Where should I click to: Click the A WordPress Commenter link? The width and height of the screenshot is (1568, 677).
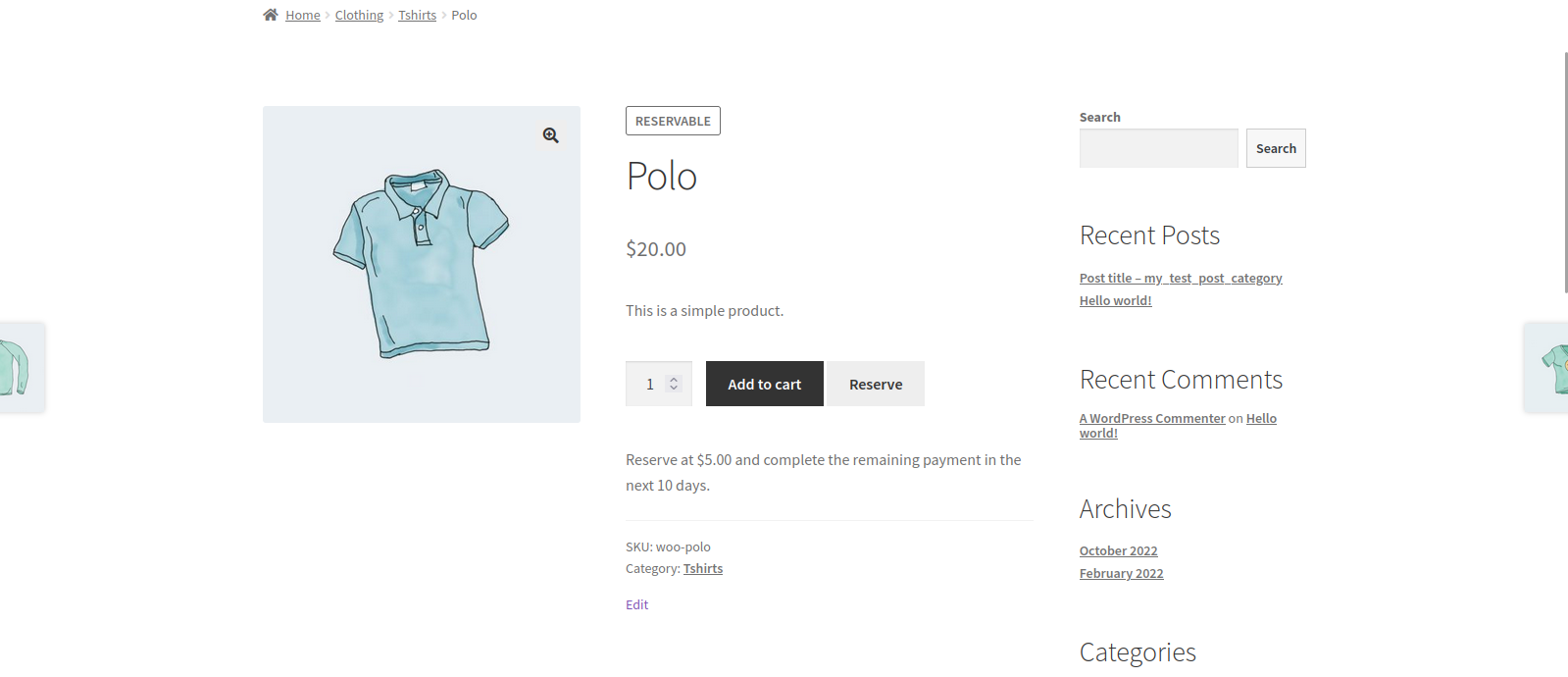pos(1152,419)
